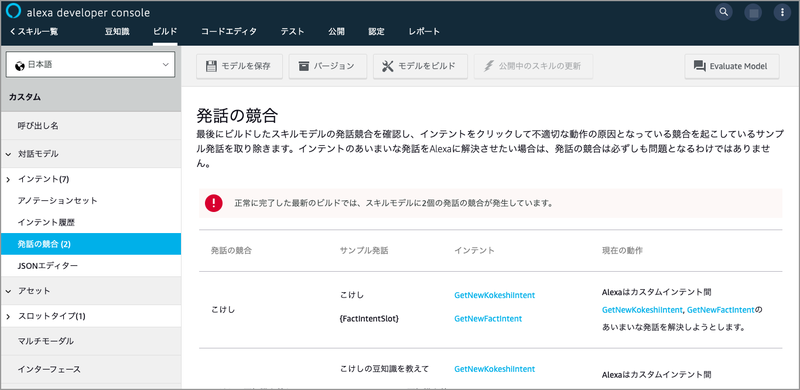Click the Alexa ring logo icon
The image size is (800, 390).
13,11
